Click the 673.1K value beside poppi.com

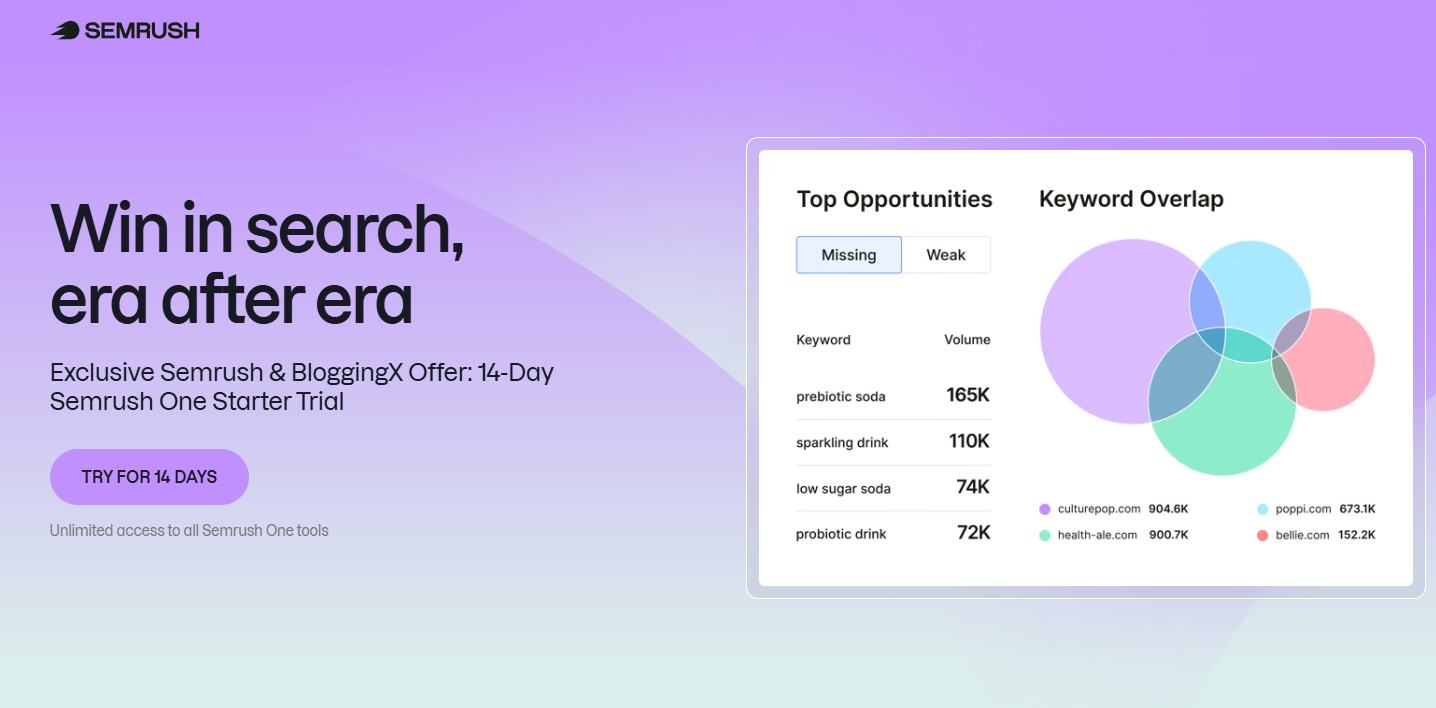[x=1358, y=509]
